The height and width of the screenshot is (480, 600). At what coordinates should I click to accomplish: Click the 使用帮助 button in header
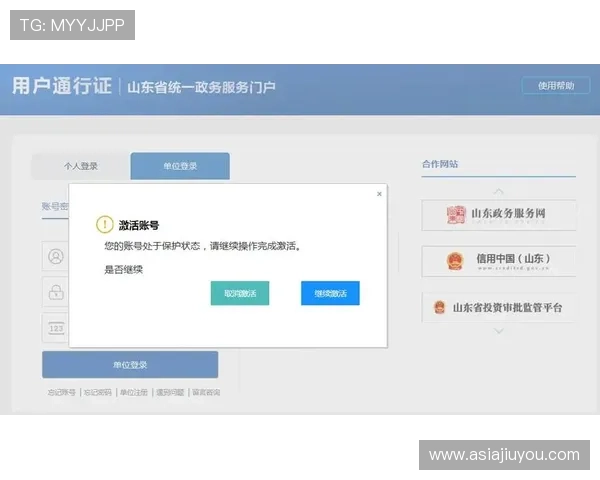click(556, 86)
